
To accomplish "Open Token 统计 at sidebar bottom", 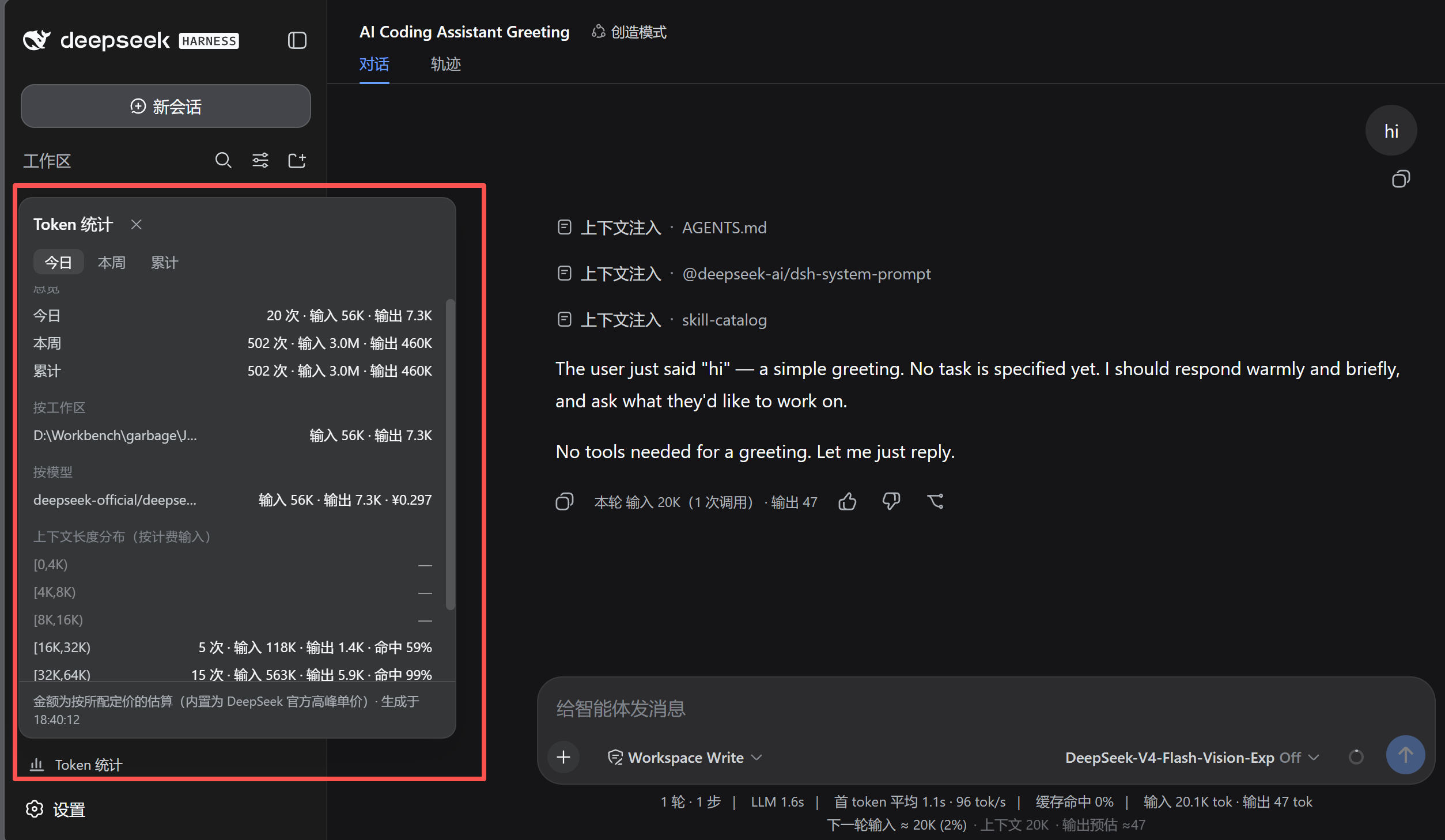I will pos(76,765).
